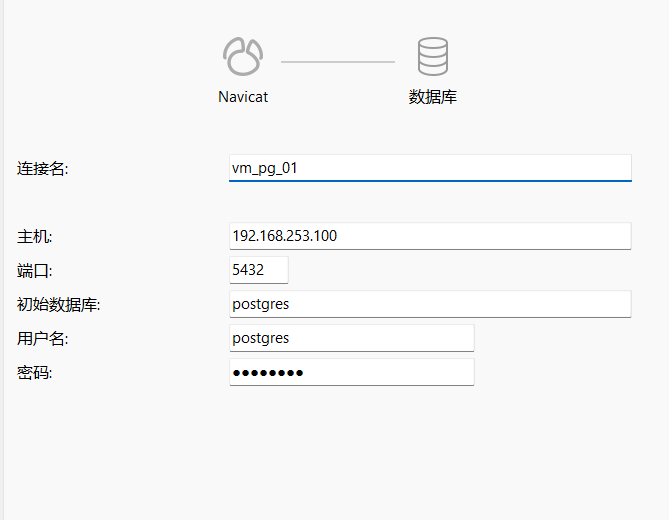Viewport: 669px width, 520px height.
Task: Click the initial database field
Action: click(x=430, y=304)
